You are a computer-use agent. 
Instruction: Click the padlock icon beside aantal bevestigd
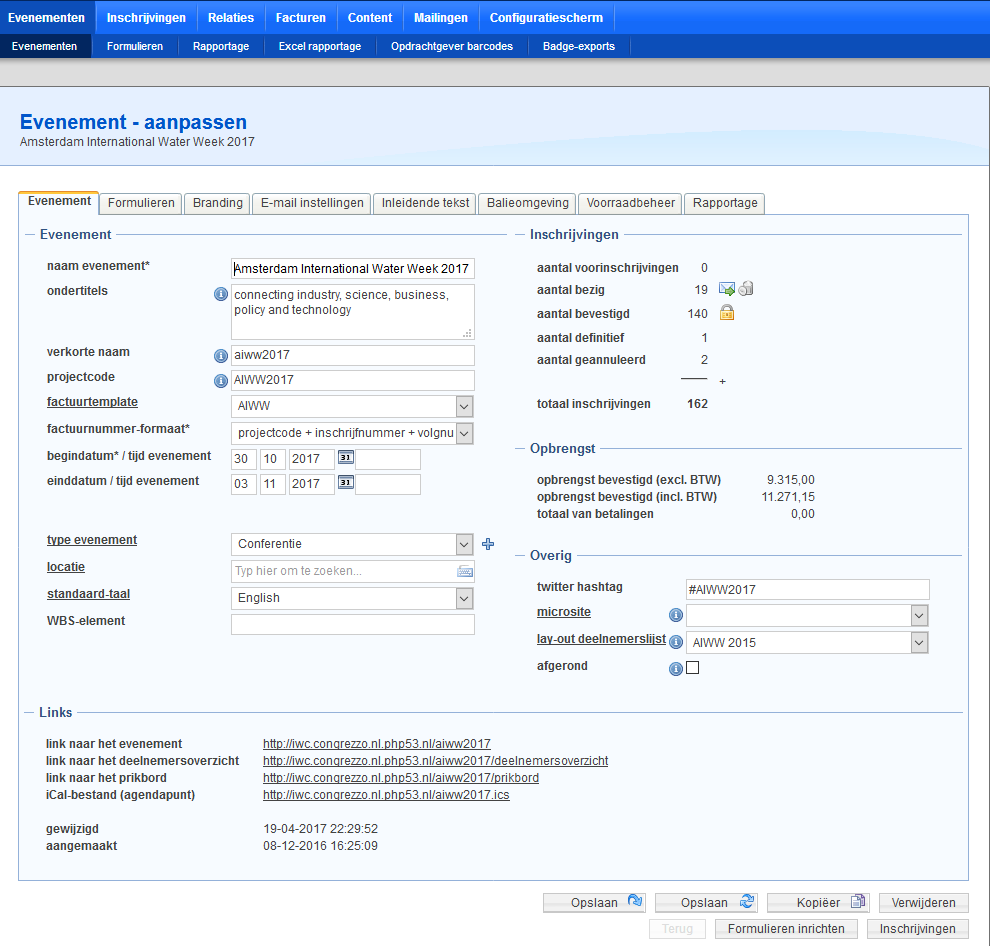(x=727, y=313)
